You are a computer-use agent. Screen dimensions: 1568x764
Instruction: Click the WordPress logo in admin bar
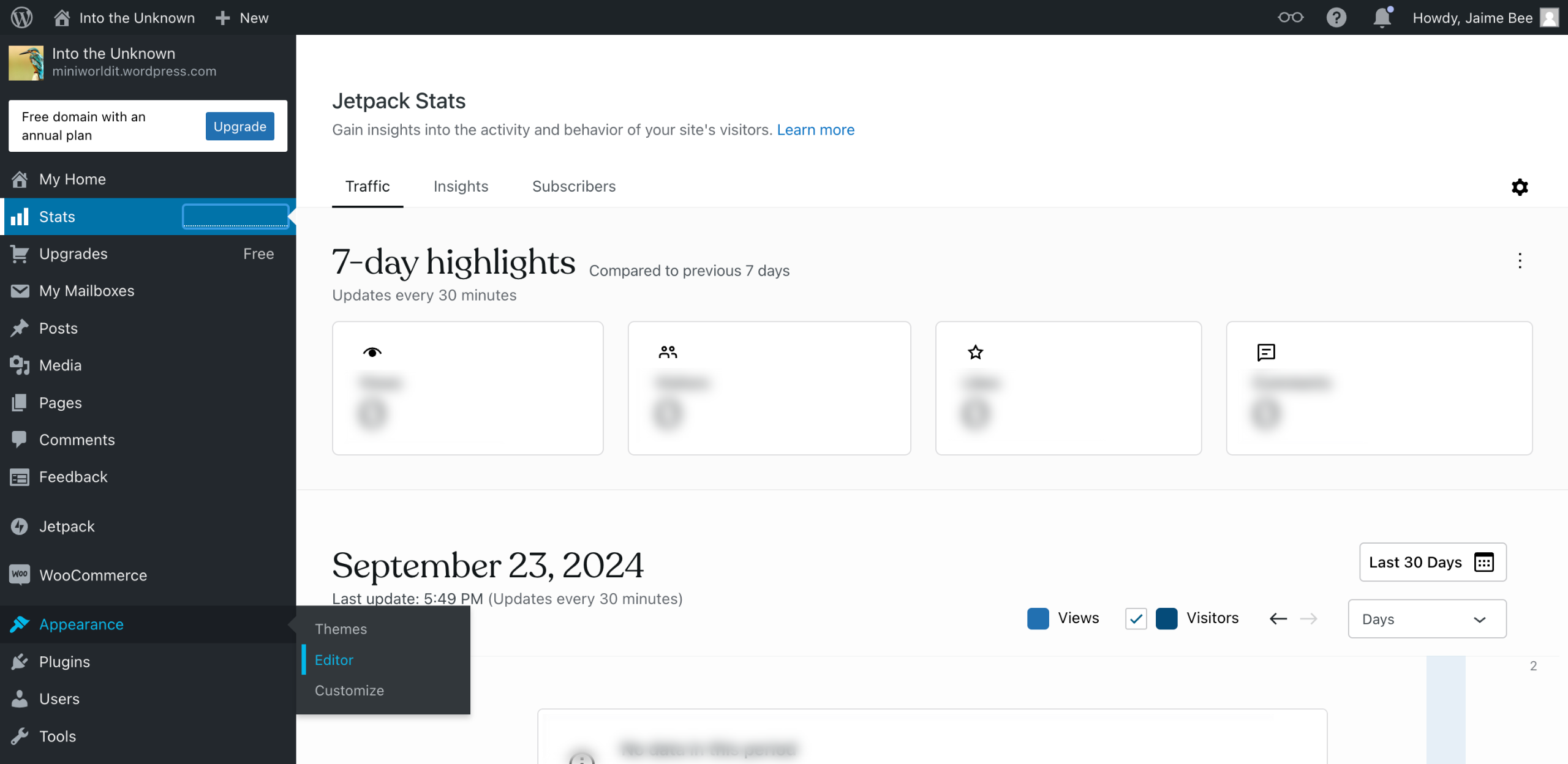pos(21,17)
